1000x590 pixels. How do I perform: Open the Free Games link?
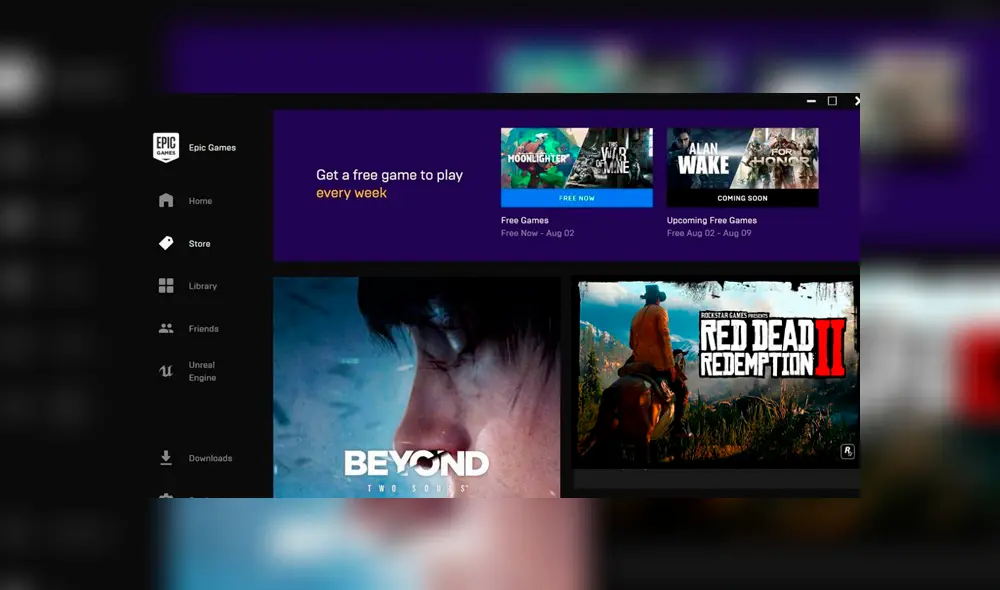(524, 220)
